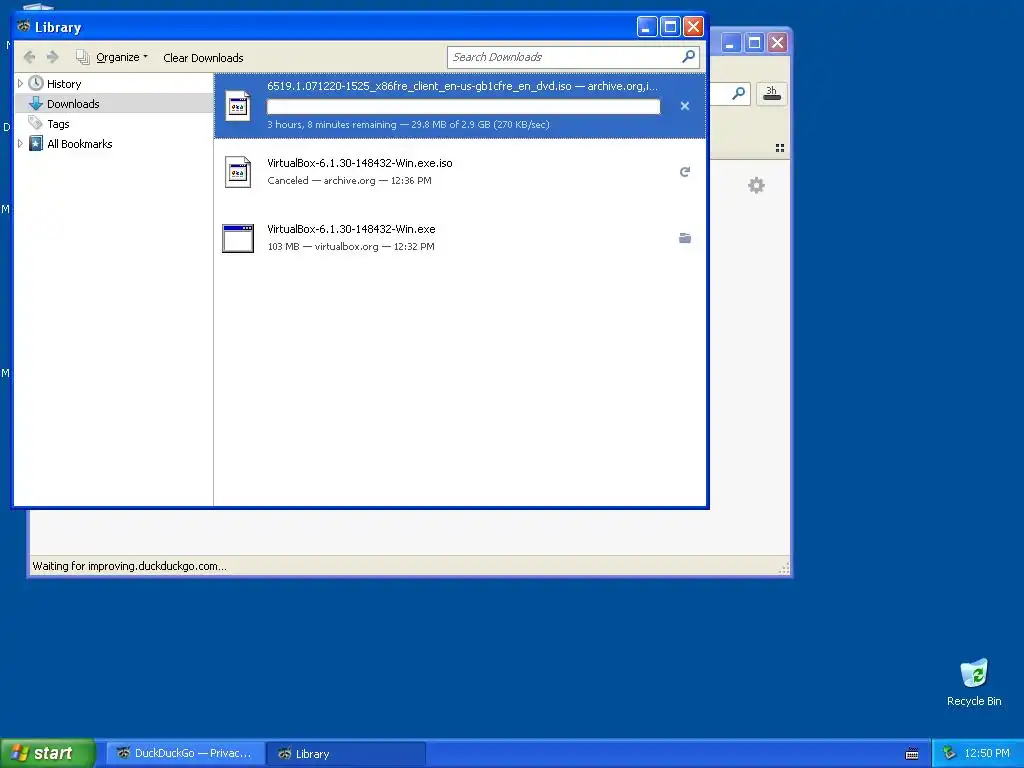The image size is (1024, 768).
Task: Click the system tray network icon
Action: point(950,753)
